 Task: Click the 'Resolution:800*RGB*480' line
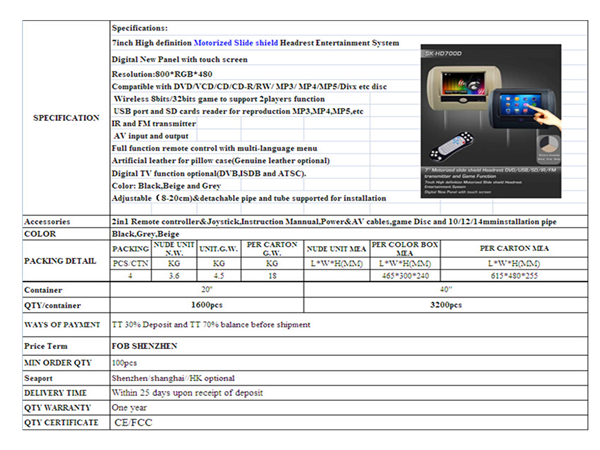tap(162, 74)
